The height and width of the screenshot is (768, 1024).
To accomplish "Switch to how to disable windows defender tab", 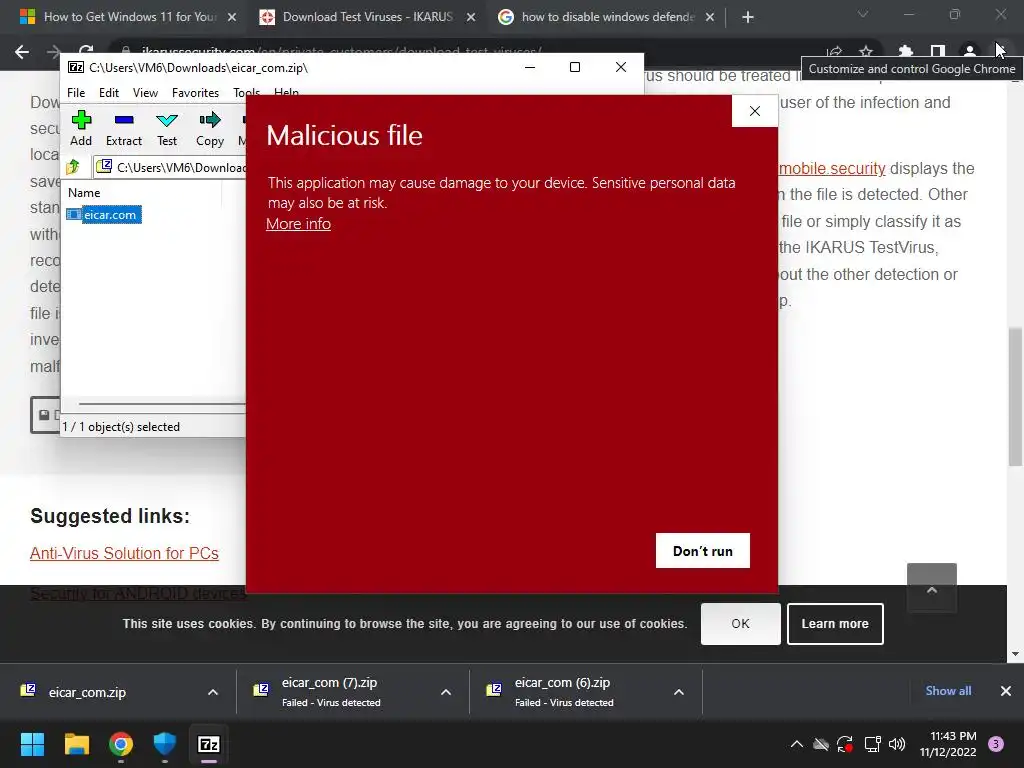I will [606, 17].
